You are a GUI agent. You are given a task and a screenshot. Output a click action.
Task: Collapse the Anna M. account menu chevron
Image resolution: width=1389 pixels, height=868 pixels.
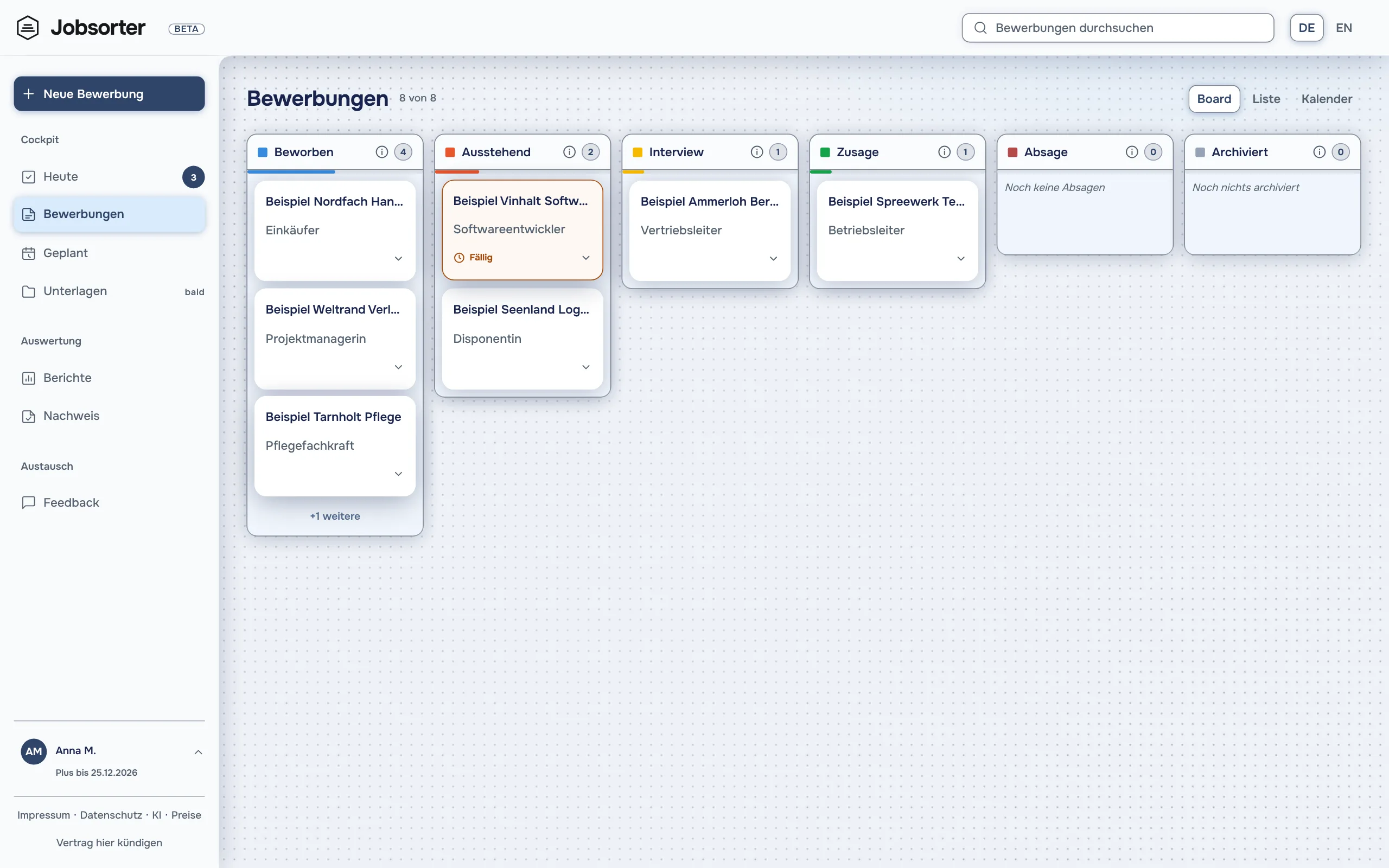(x=198, y=752)
